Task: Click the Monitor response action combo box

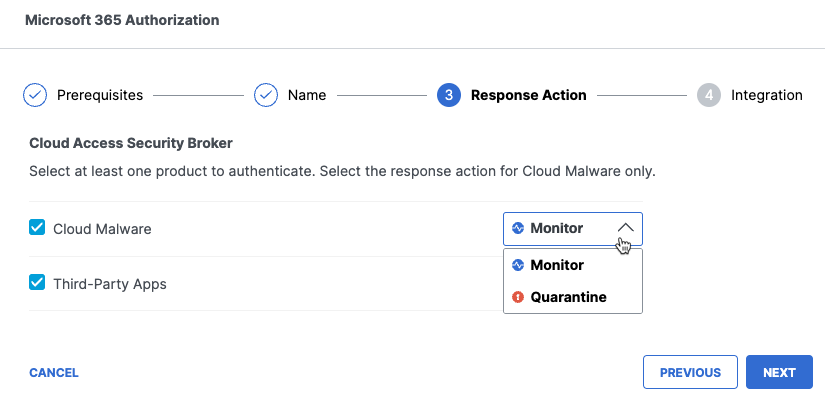Action: tap(573, 229)
